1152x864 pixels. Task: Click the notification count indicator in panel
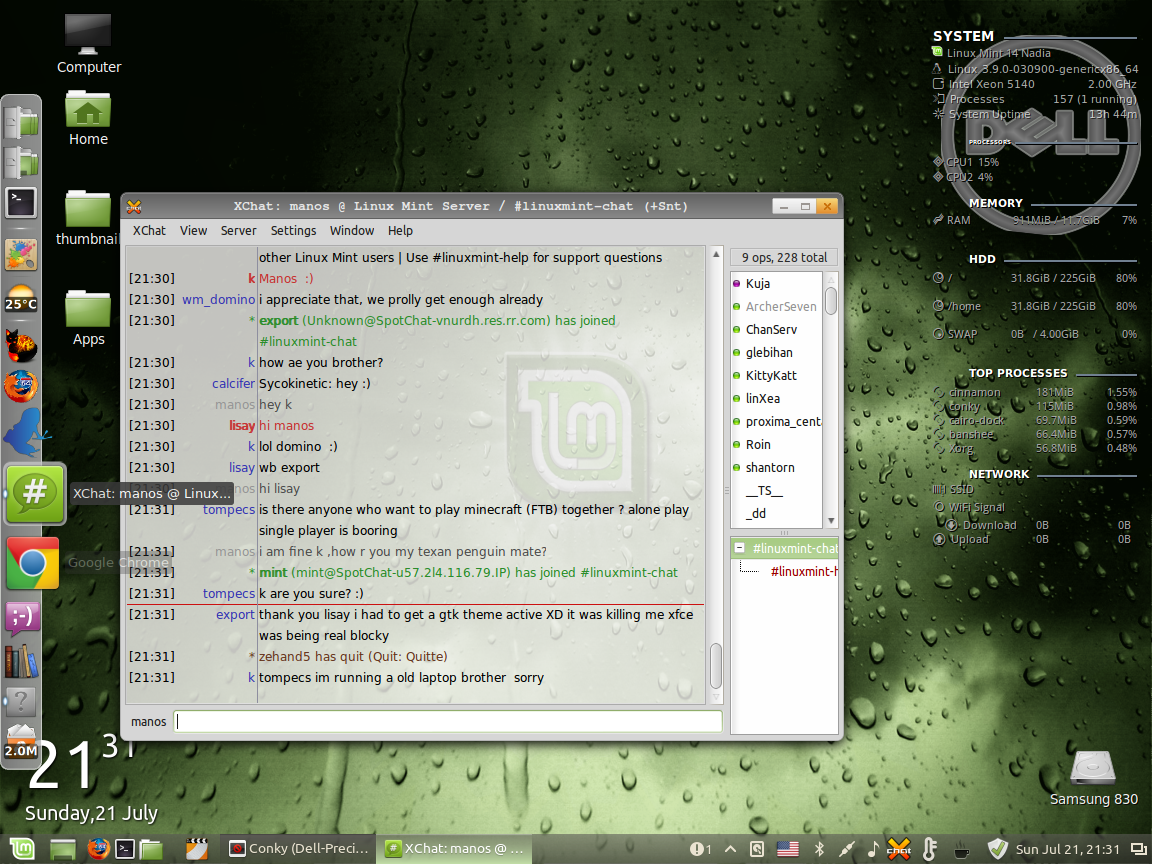tap(700, 849)
